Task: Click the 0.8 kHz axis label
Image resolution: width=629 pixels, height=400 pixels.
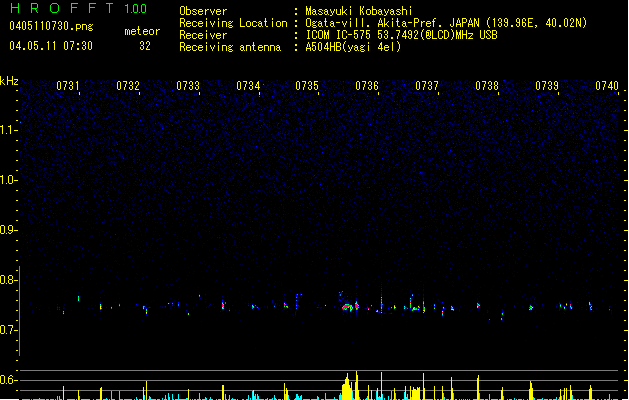Action: point(9,280)
